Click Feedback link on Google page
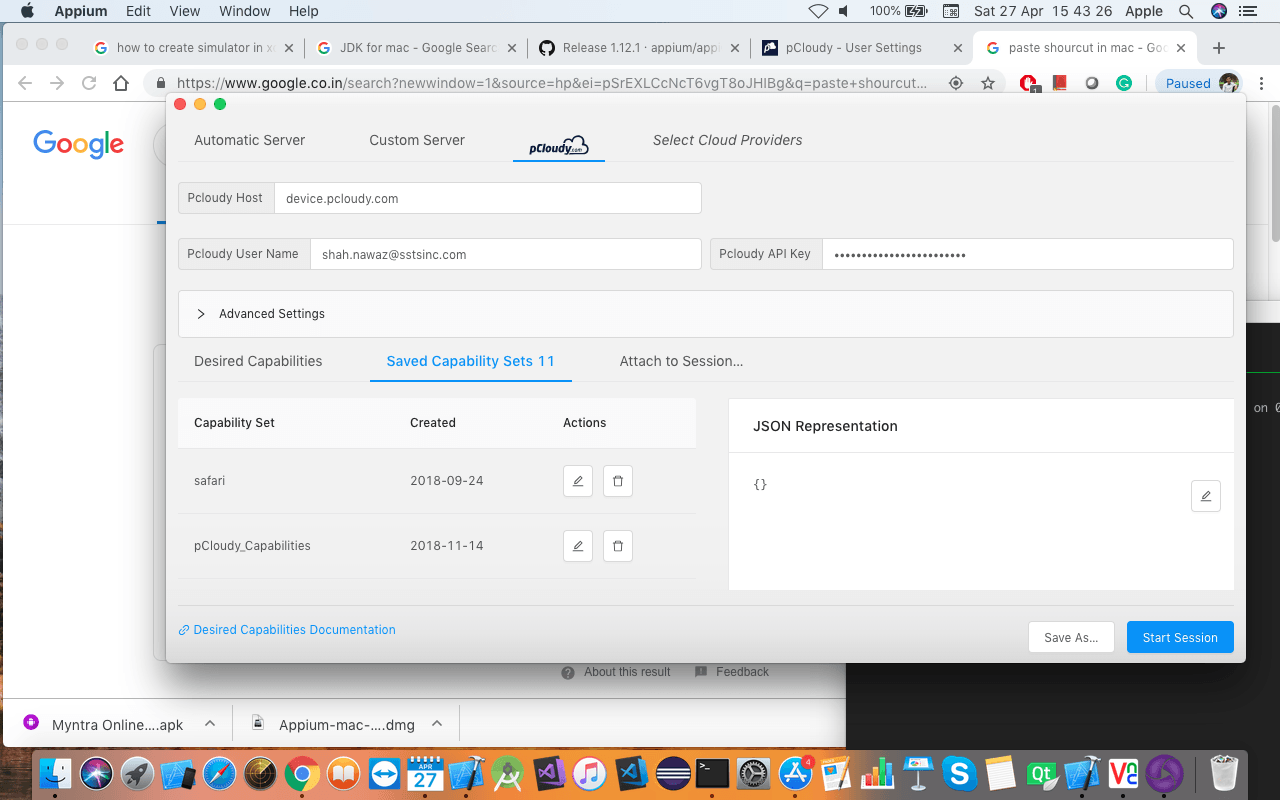 pos(742,672)
